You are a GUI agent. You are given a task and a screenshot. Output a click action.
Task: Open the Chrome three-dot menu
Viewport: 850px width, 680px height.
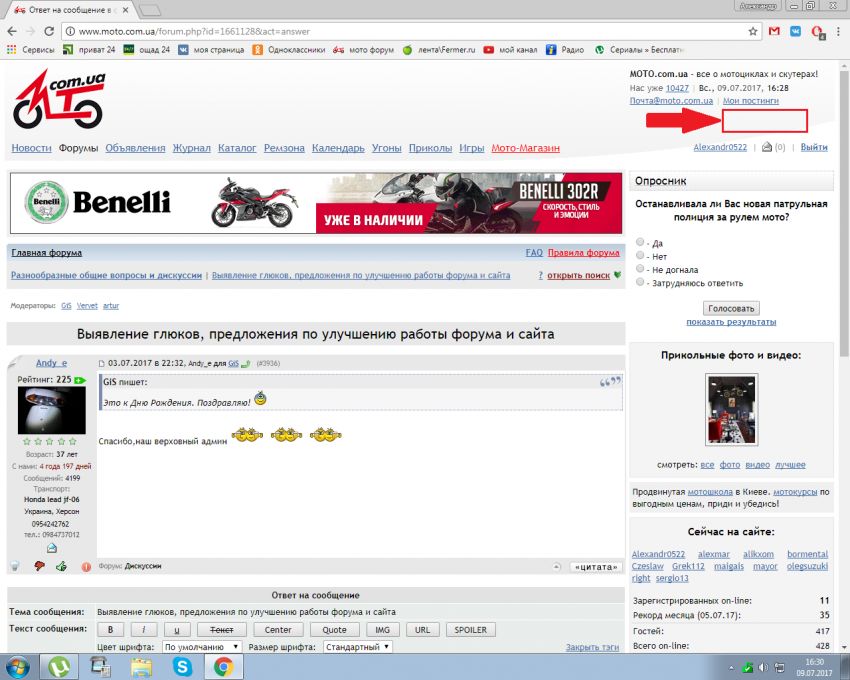click(837, 31)
